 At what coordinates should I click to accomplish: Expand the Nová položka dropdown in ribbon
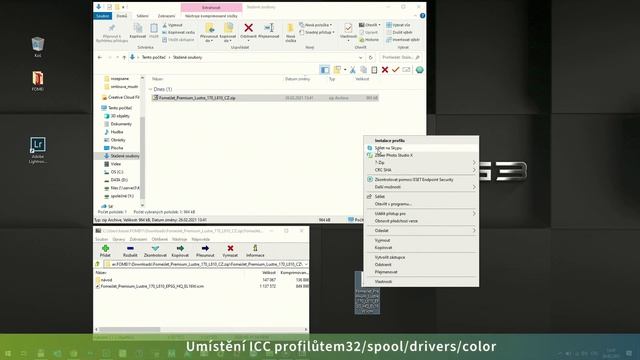coord(315,25)
